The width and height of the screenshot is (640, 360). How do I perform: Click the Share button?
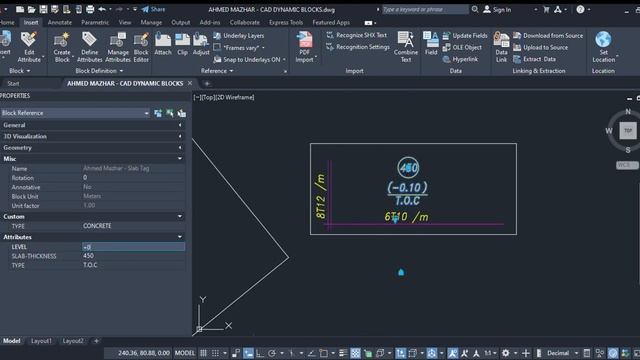click(x=153, y=9)
